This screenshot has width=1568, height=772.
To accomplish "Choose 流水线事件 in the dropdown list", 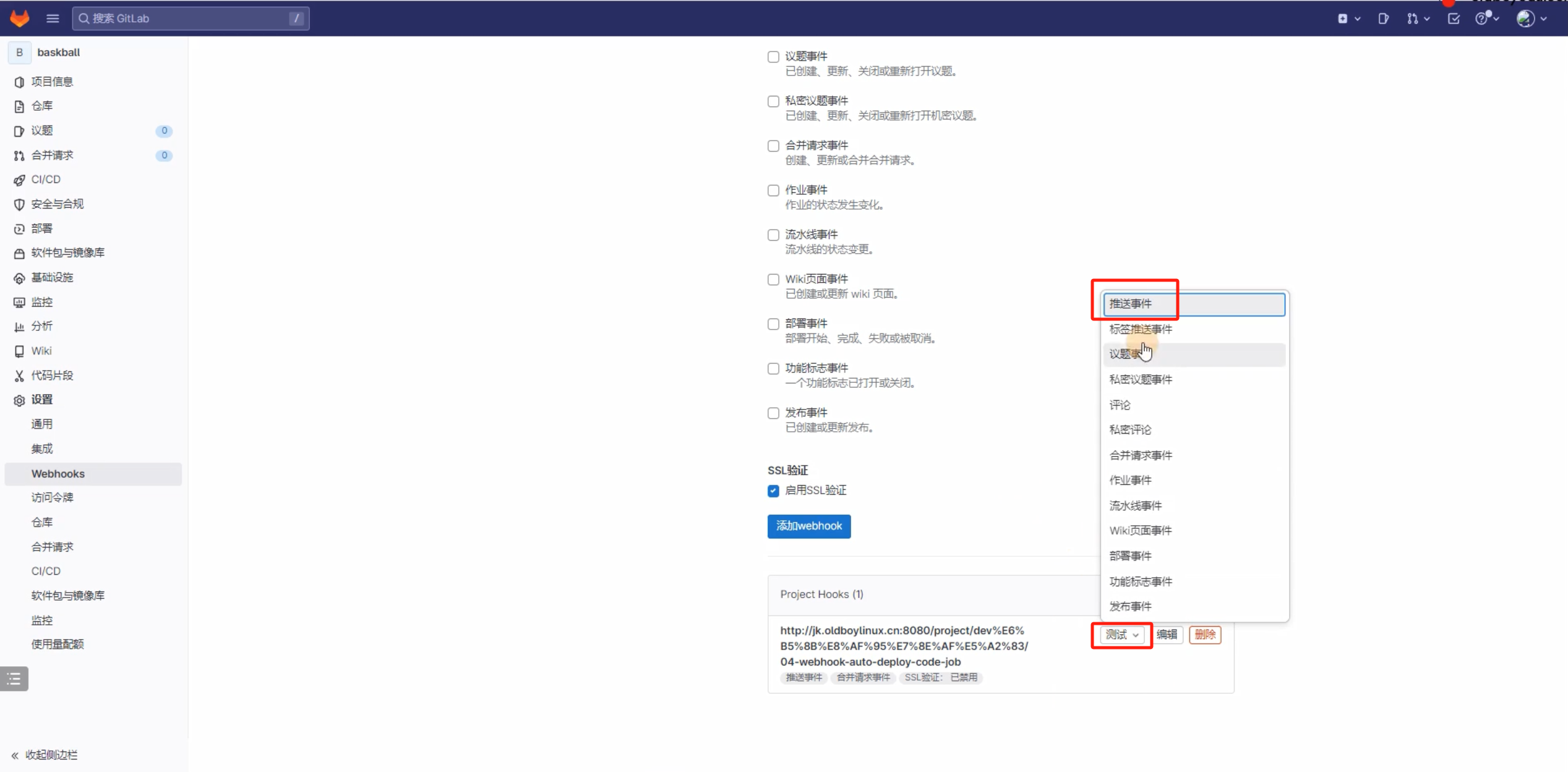I will [x=1136, y=505].
